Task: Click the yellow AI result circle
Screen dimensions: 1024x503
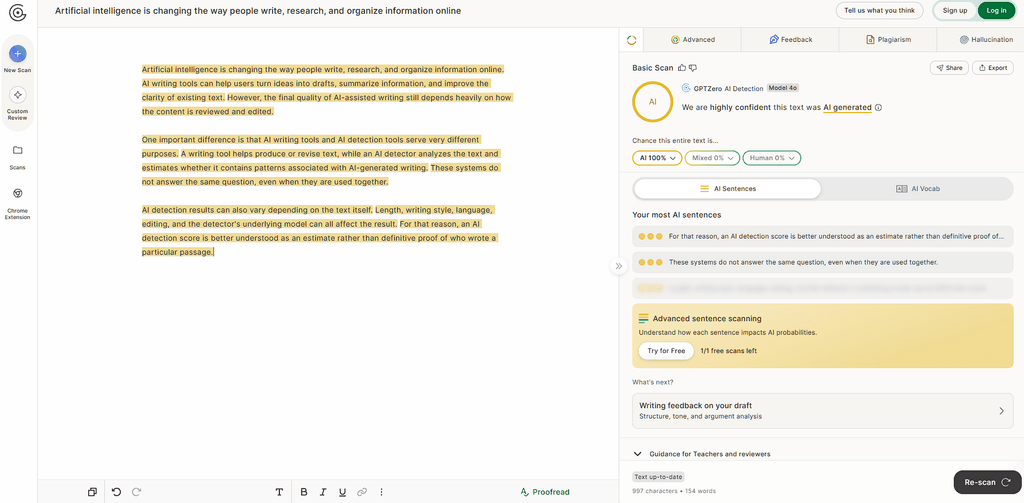Action: [652, 102]
